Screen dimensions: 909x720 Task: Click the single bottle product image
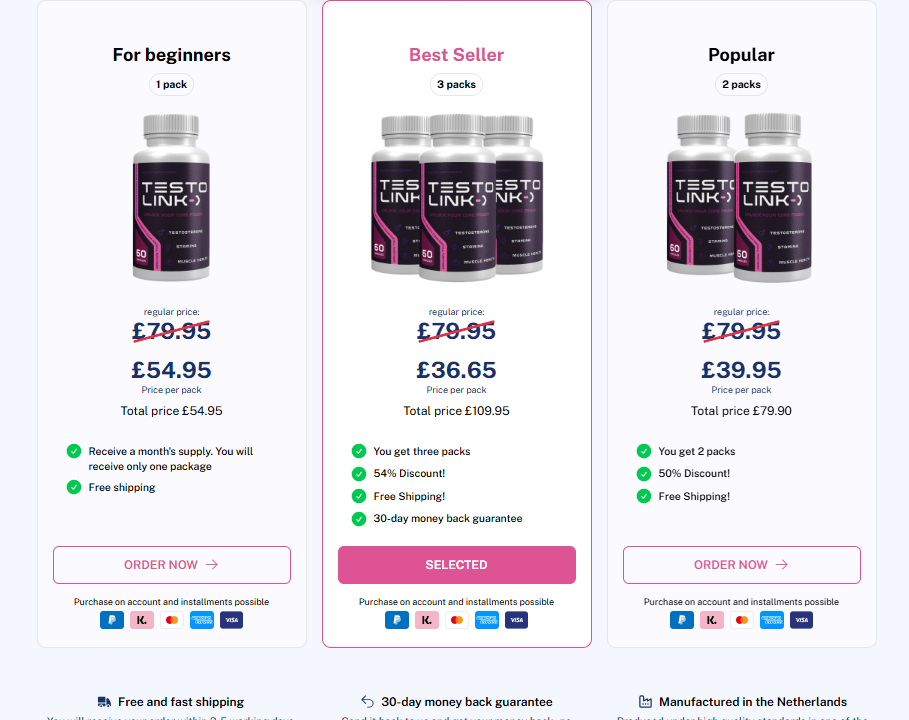pyautogui.click(x=172, y=198)
